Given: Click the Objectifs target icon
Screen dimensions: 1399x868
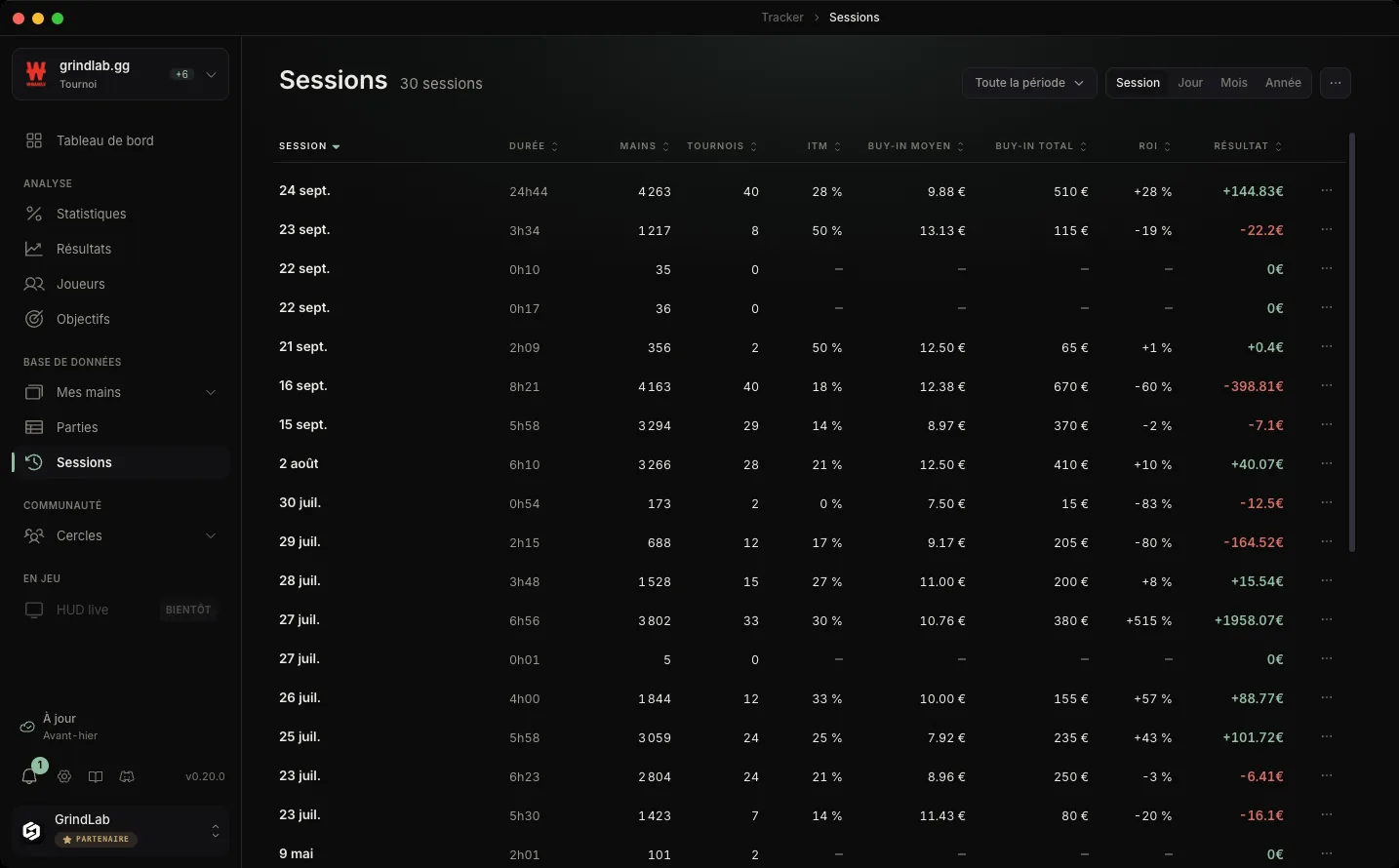Looking at the screenshot, I should 34,319.
